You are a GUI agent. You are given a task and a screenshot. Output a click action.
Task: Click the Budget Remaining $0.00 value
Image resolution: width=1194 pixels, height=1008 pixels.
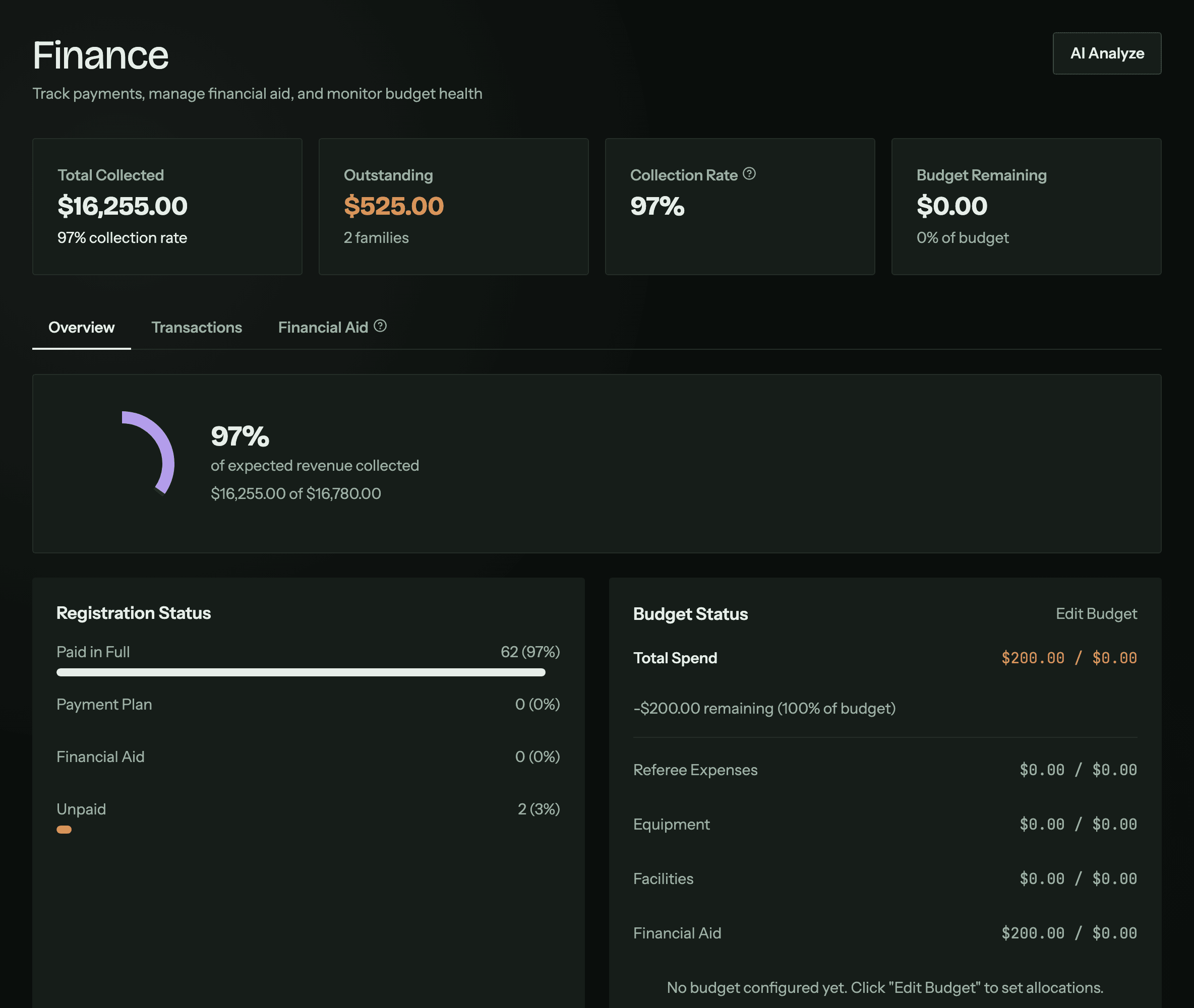coord(951,206)
